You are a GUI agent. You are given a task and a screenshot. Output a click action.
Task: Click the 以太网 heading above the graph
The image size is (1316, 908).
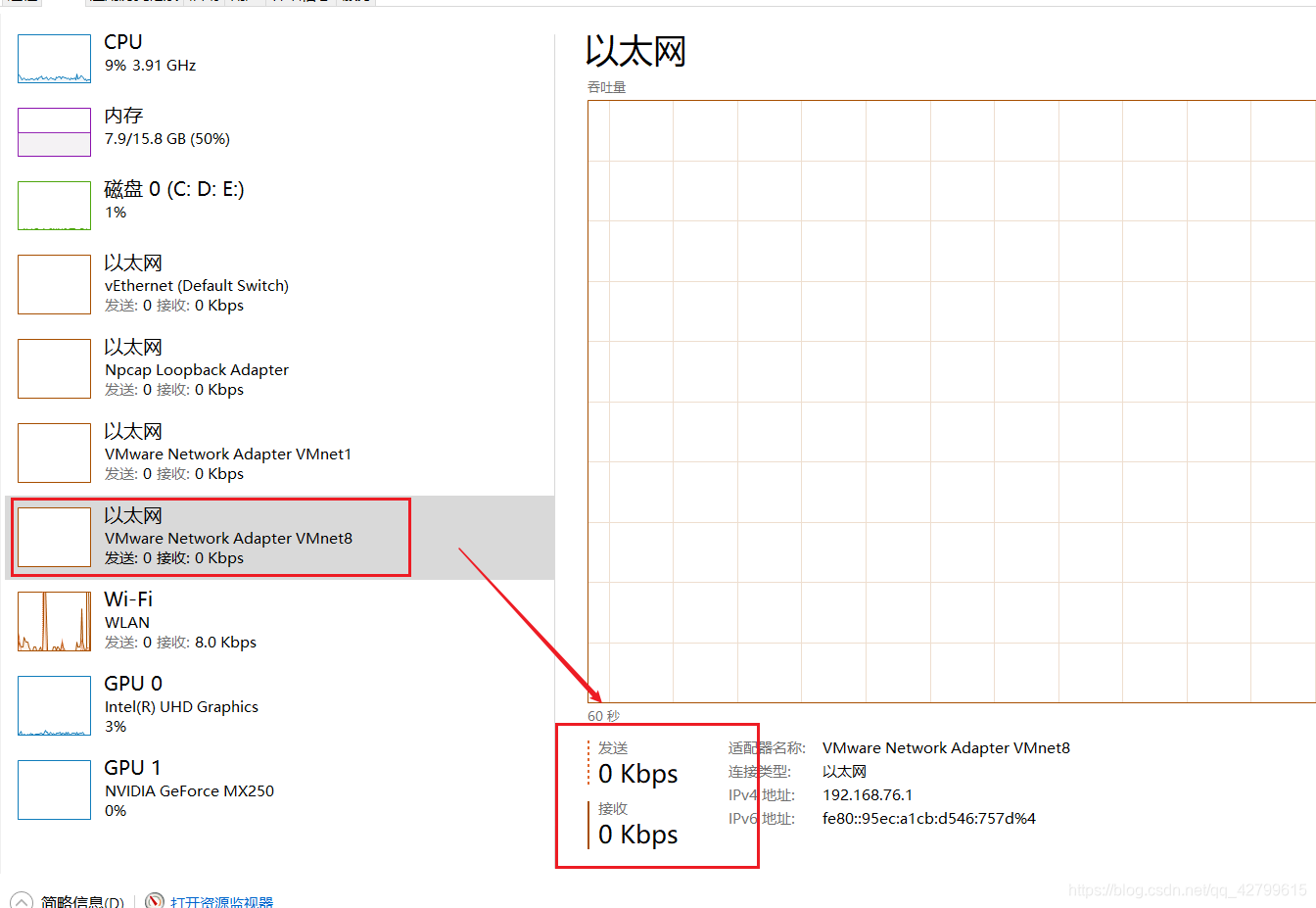point(635,51)
